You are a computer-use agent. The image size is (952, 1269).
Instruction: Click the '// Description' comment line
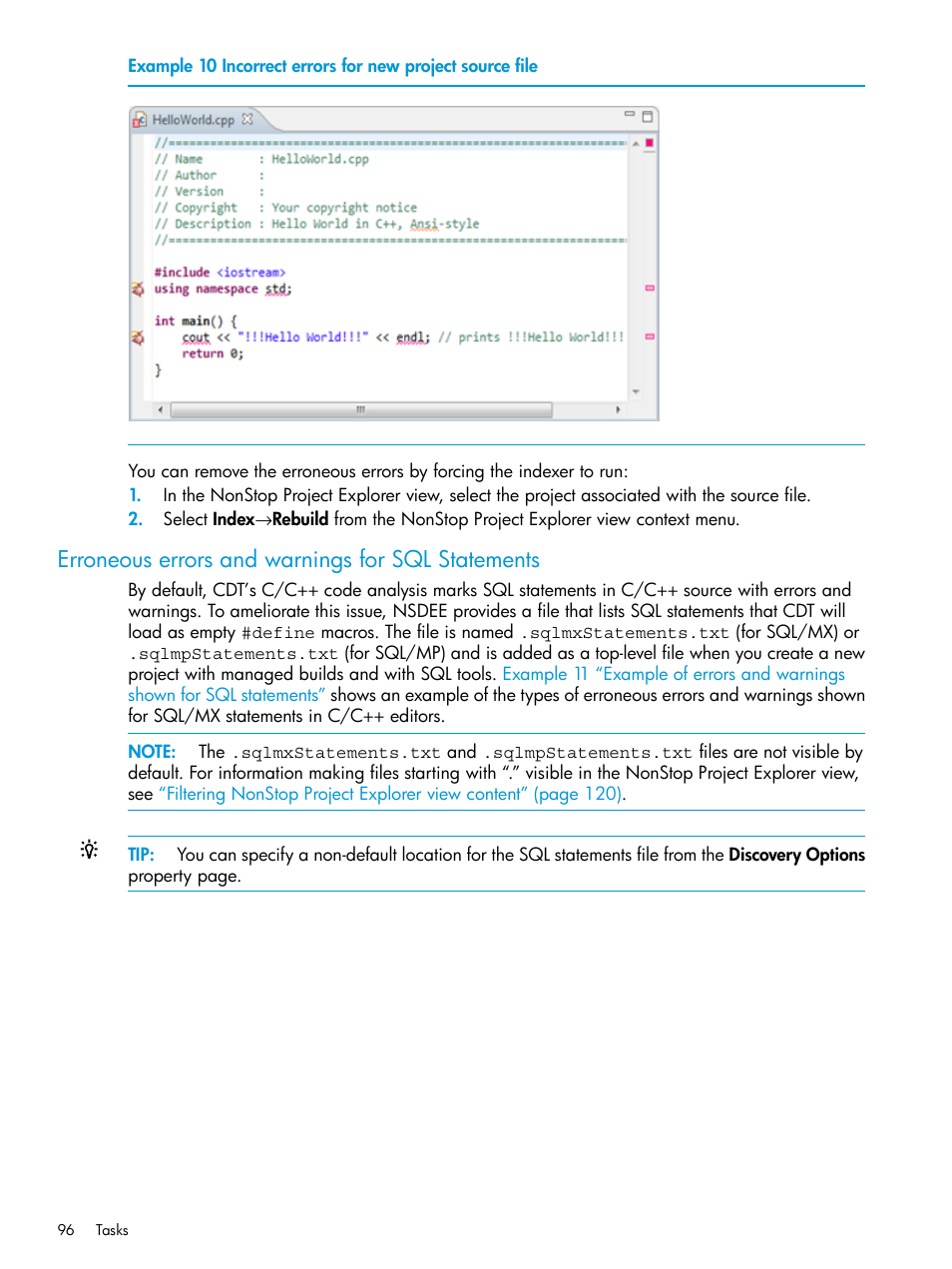(x=316, y=224)
